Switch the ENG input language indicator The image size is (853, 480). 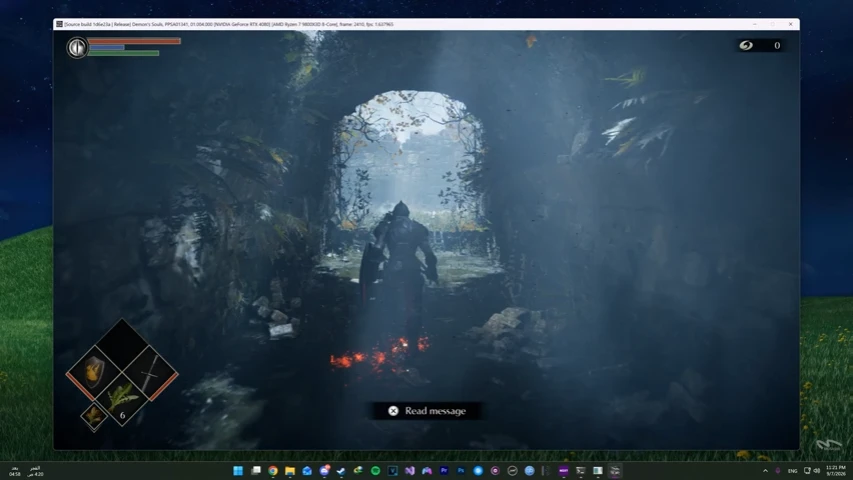[x=793, y=471]
